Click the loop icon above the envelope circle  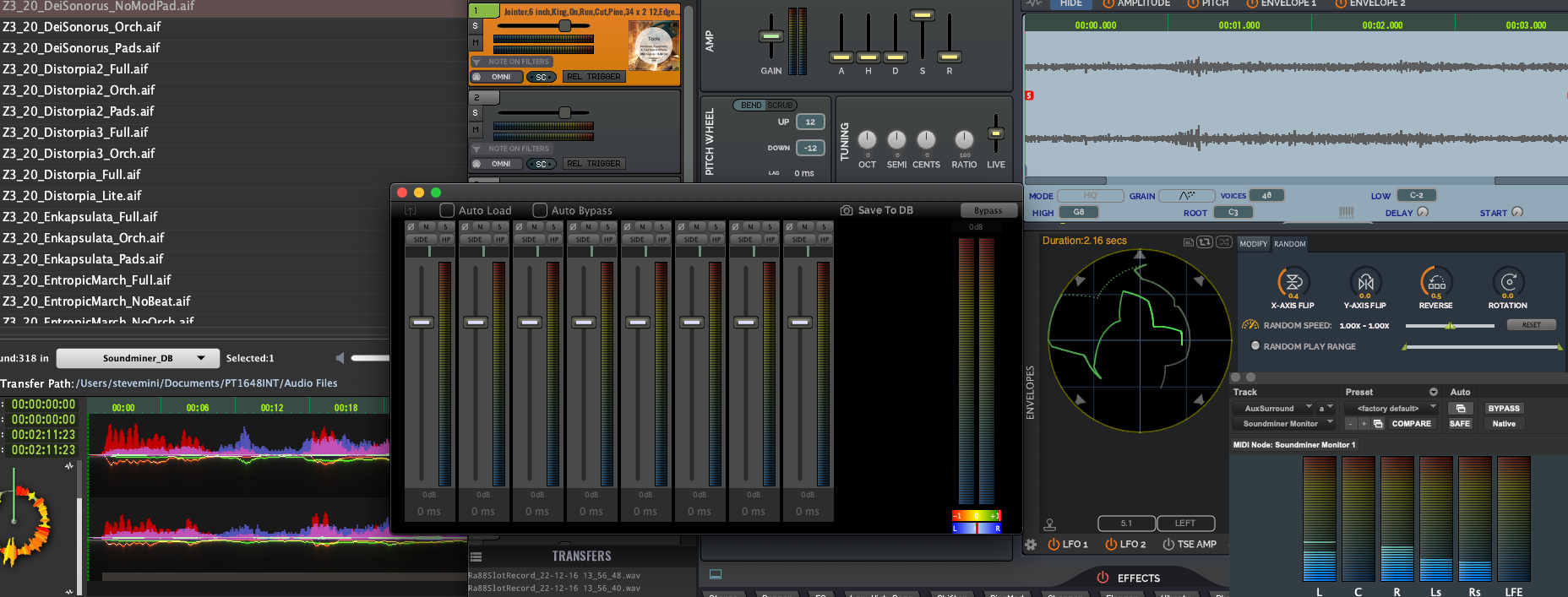1205,242
